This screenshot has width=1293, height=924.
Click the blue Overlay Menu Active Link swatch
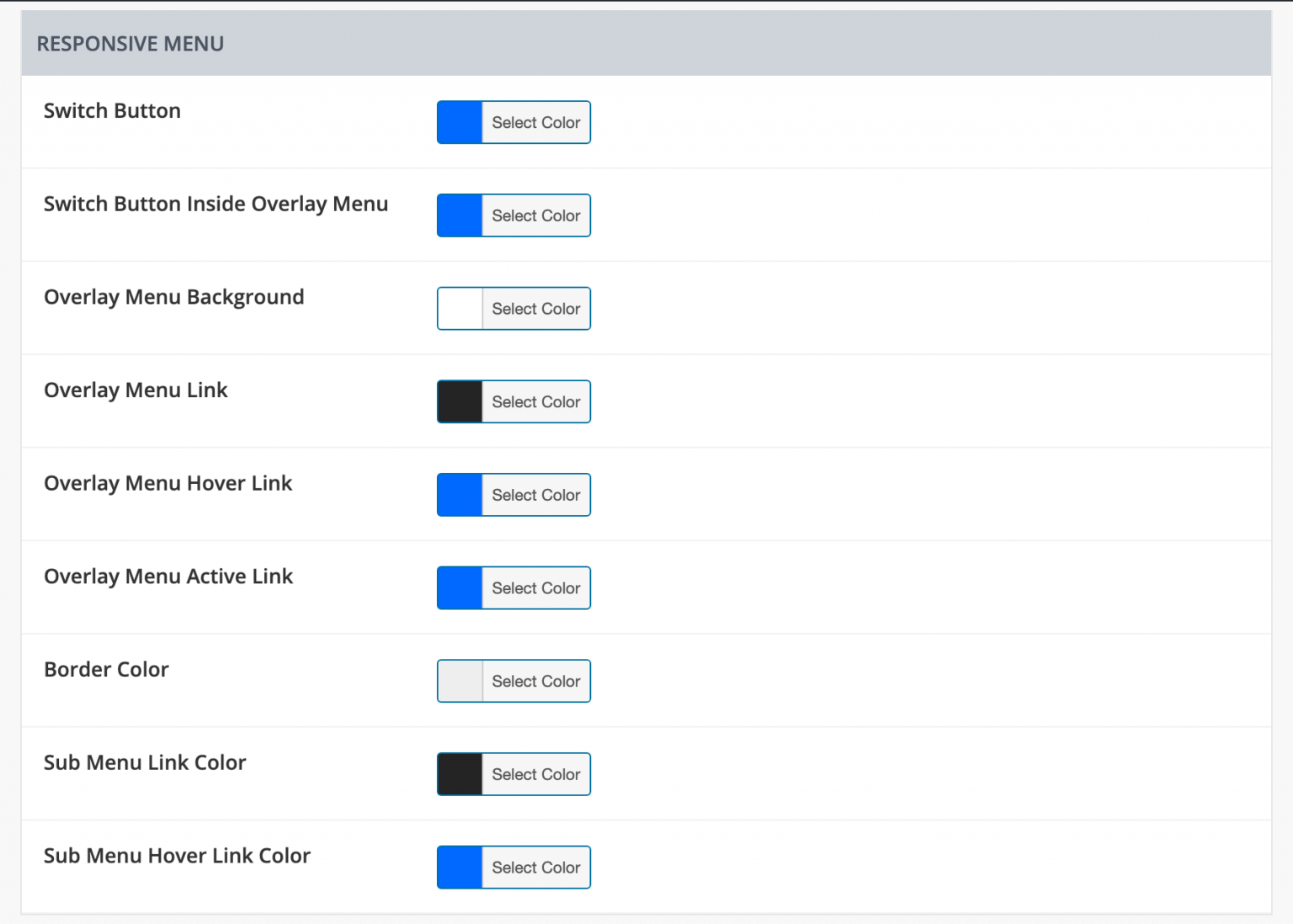click(459, 587)
